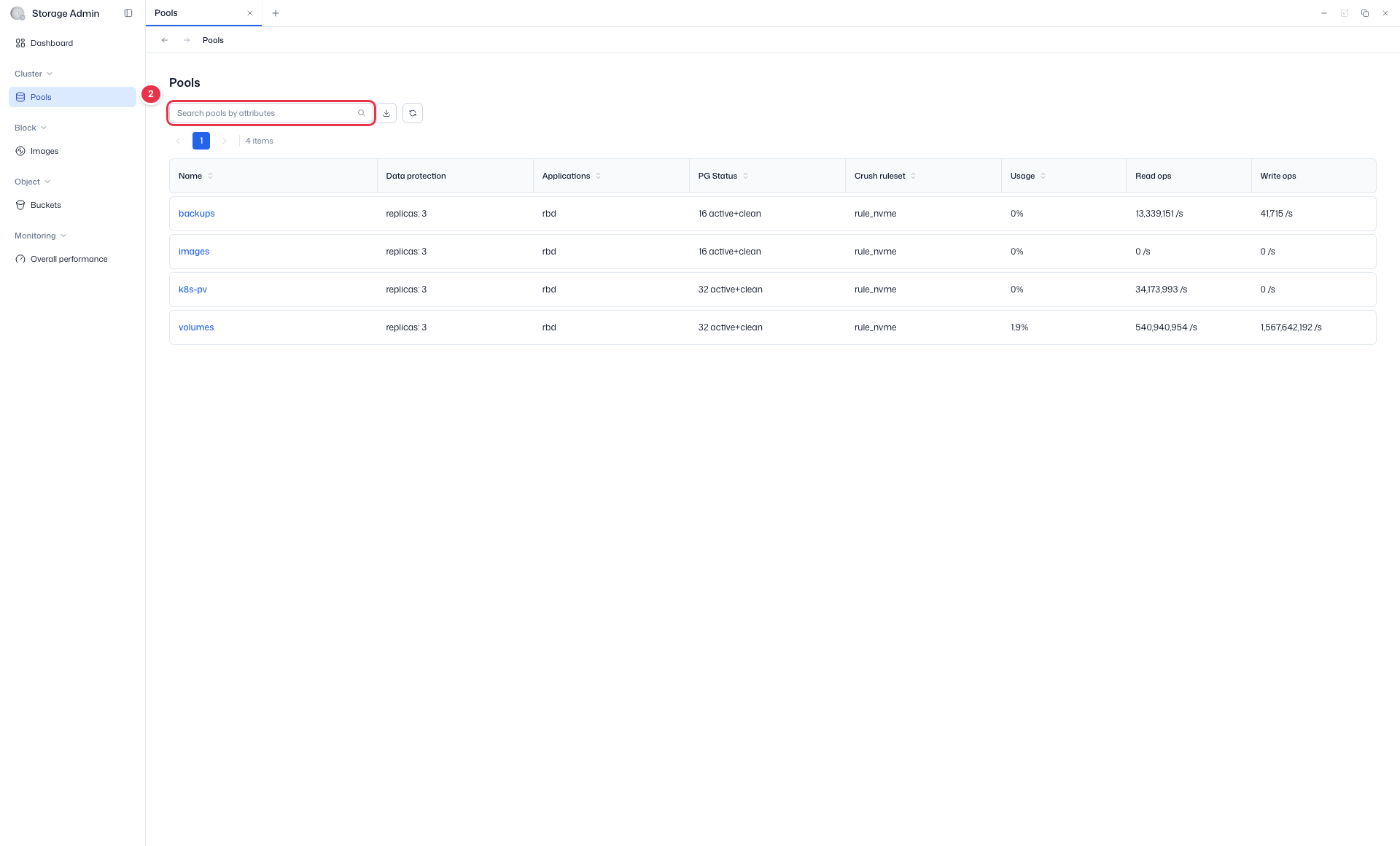Select volumes write ops 1,567,642,192 /s
This screenshot has width=1400, height=846.
coord(1291,327)
